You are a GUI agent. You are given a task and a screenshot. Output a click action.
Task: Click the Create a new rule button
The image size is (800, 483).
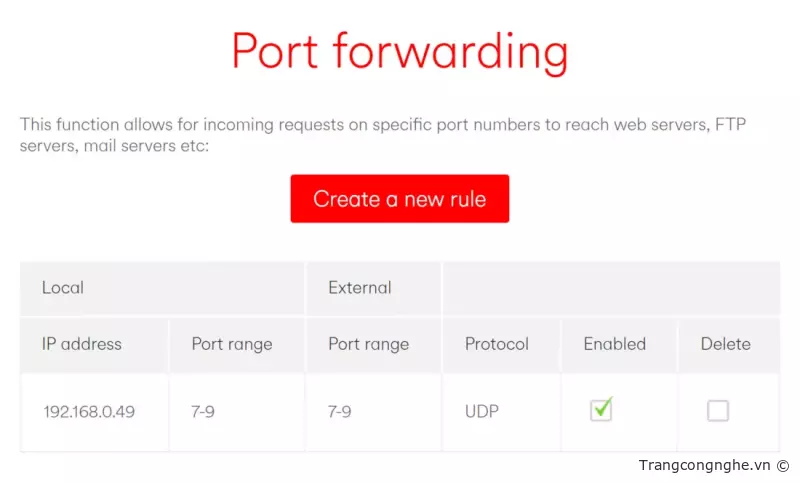(x=400, y=199)
